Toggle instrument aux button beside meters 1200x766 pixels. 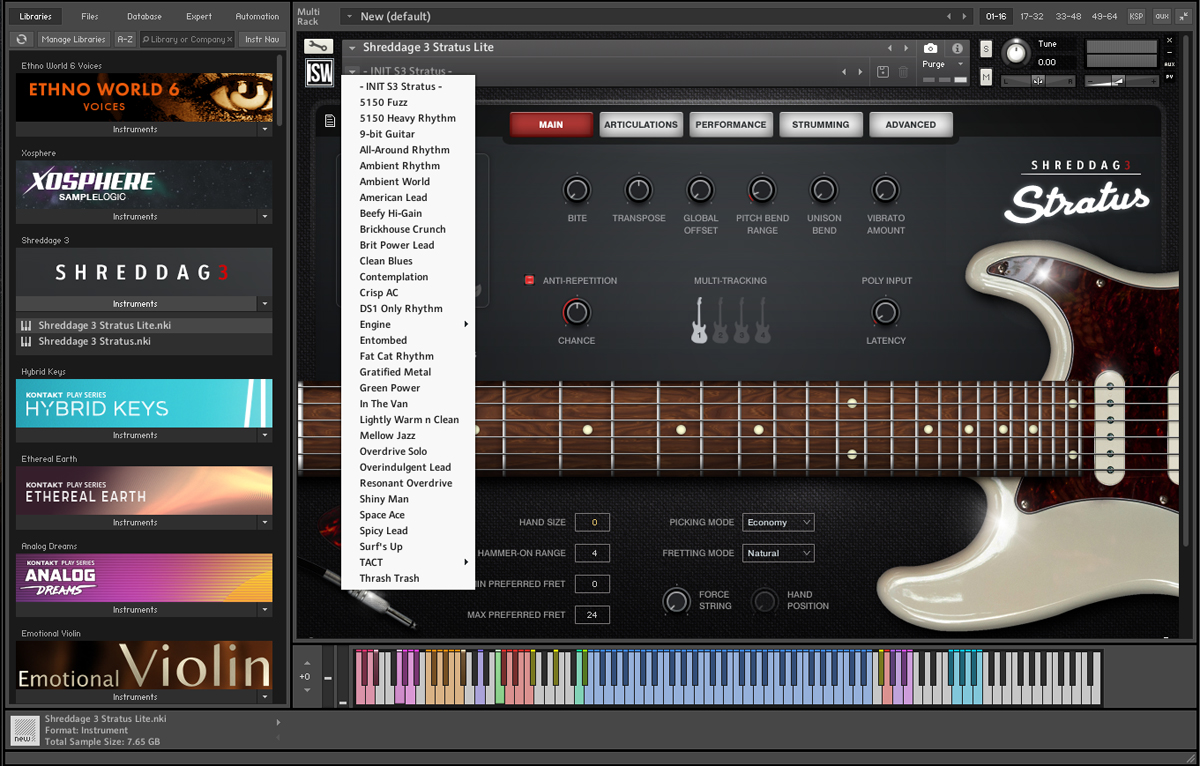point(1170,63)
